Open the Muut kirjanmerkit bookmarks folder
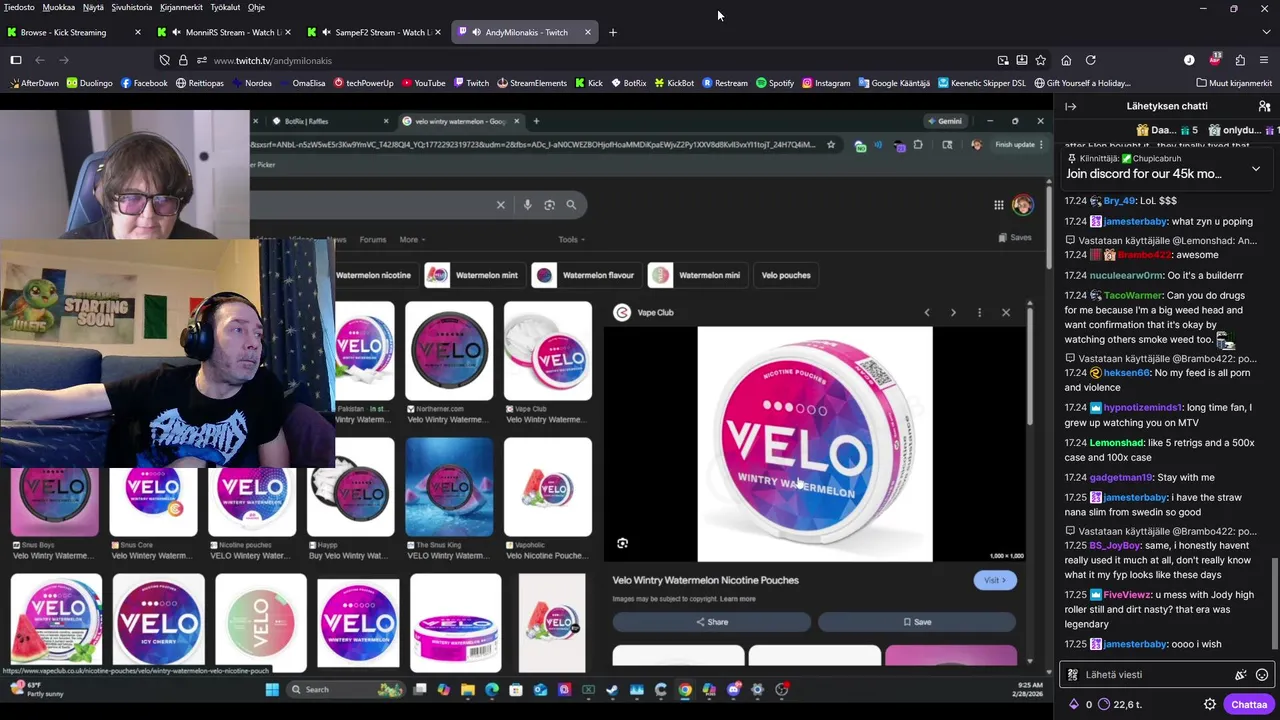The image size is (1280, 720). pos(1234,83)
